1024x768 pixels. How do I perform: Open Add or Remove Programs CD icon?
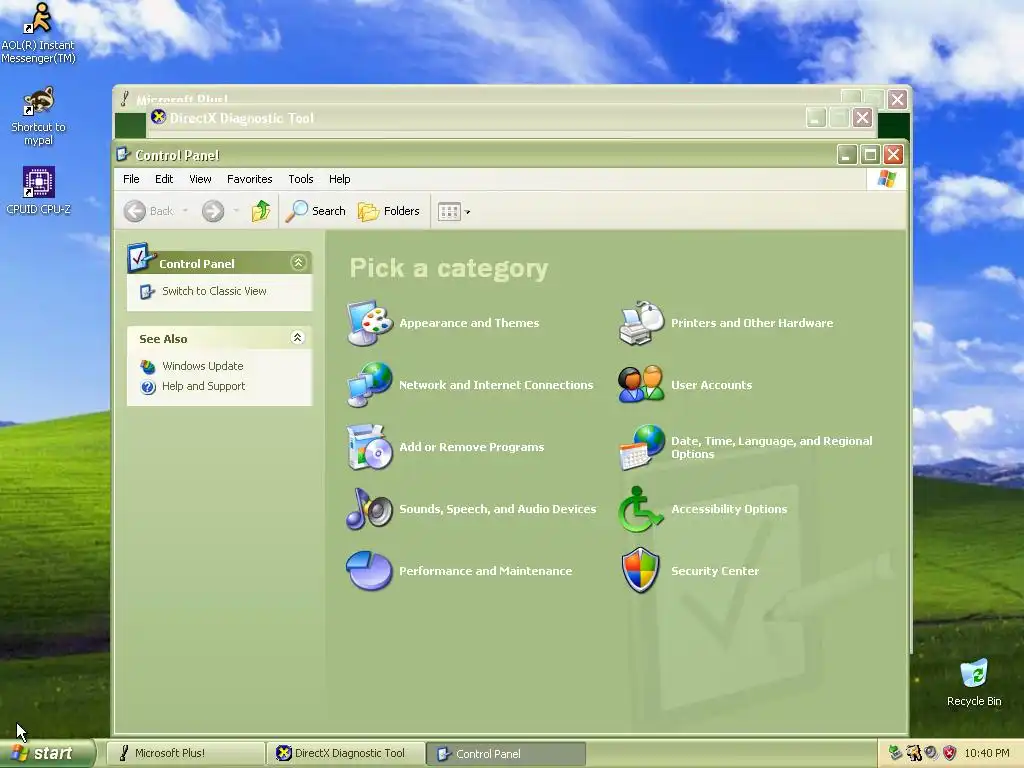pos(370,447)
